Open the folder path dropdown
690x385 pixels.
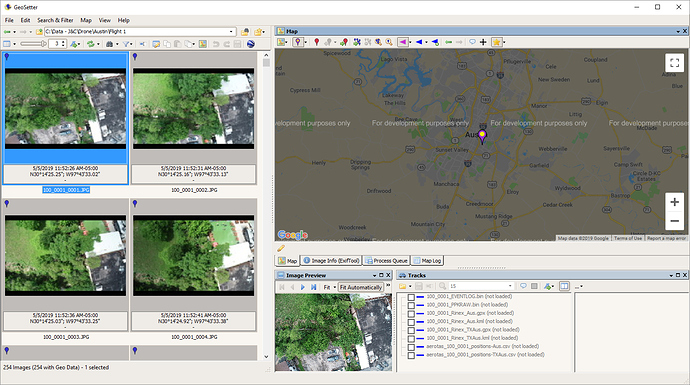coord(231,32)
